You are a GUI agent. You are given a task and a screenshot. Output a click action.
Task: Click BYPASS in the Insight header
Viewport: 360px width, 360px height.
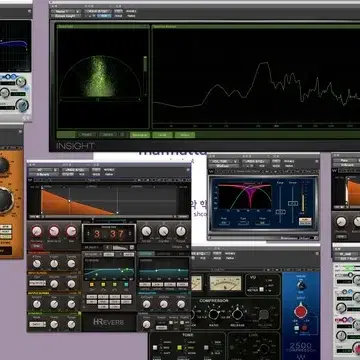[x=131, y=11]
